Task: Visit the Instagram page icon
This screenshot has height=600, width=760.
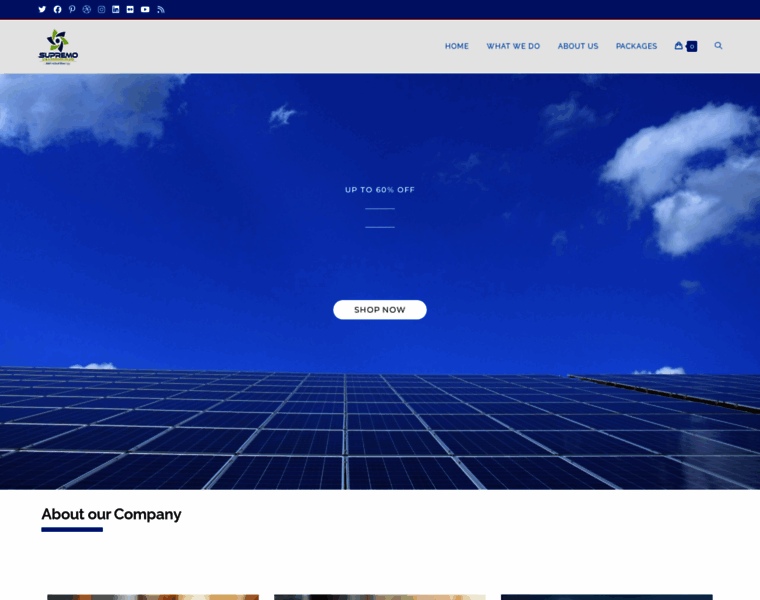Action: (x=101, y=9)
